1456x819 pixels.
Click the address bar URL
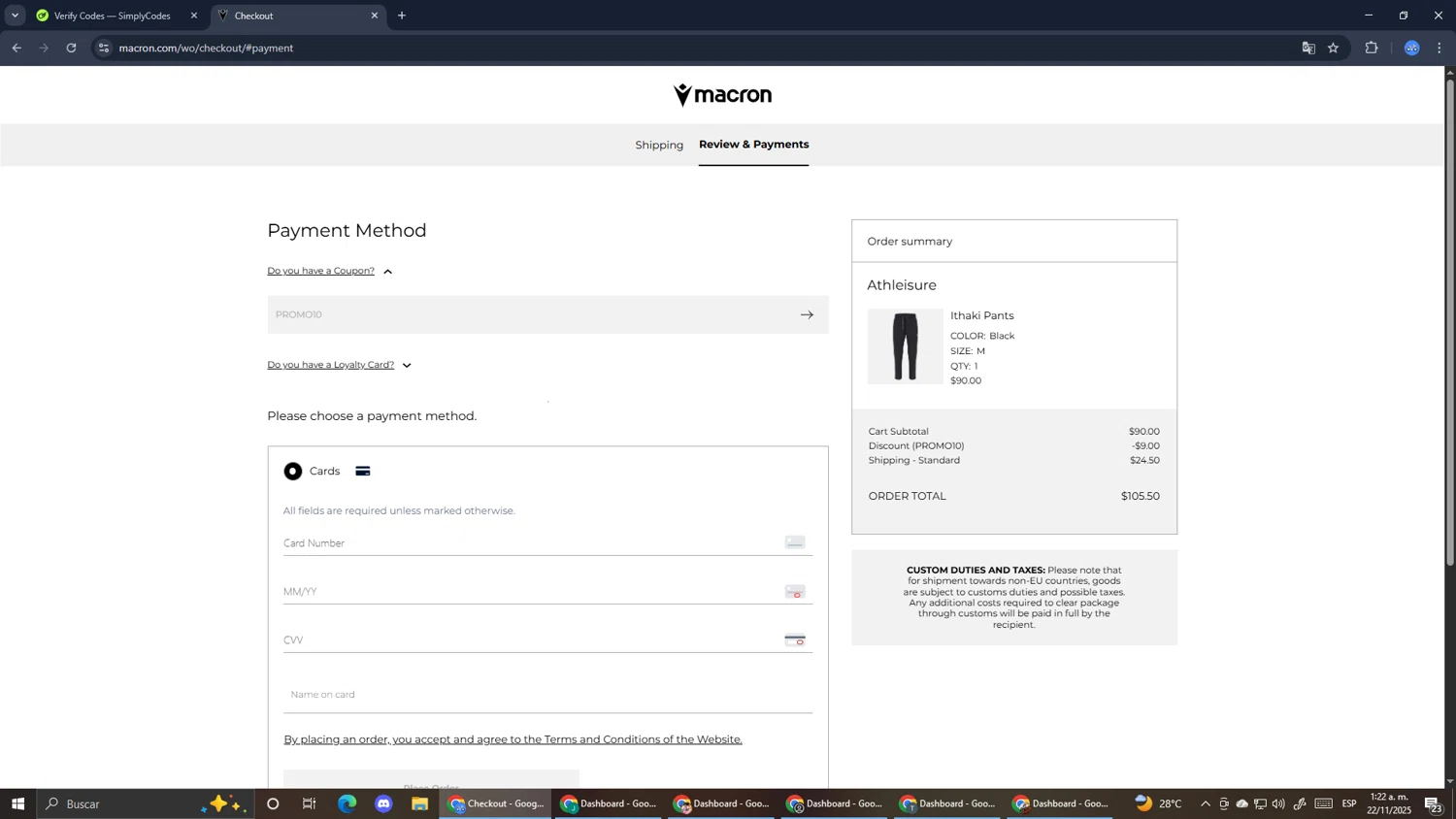point(206,48)
